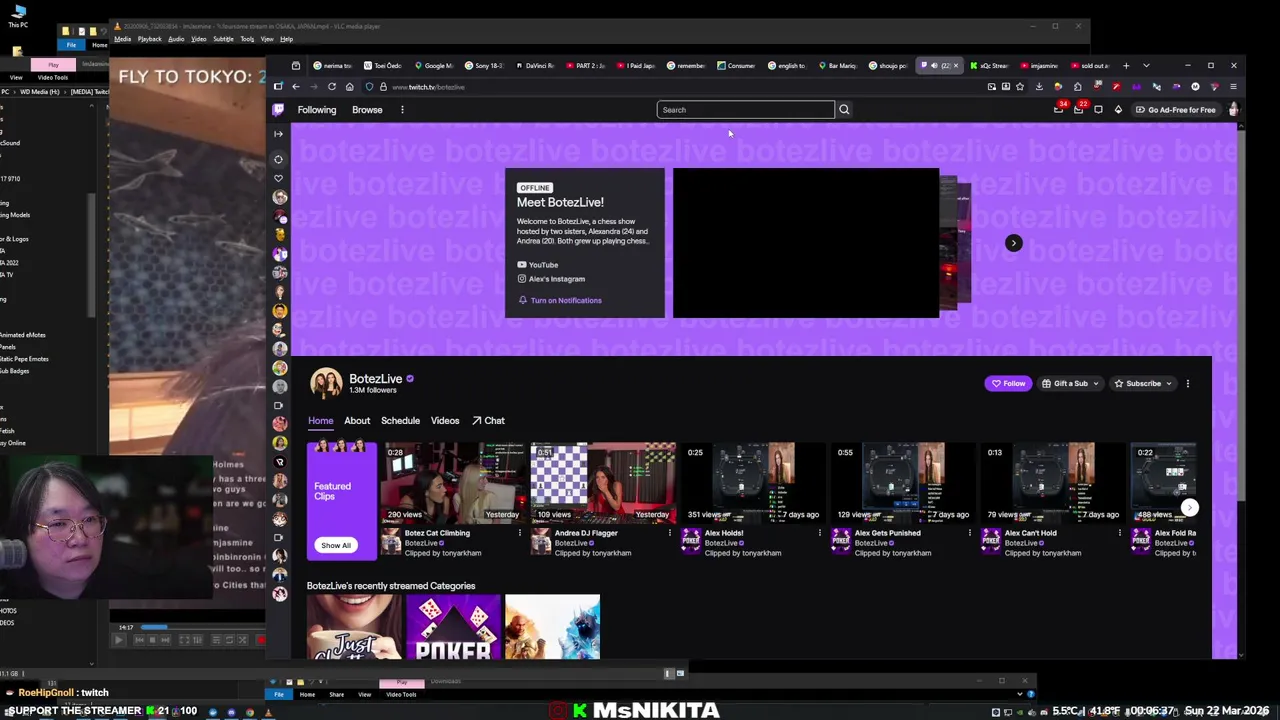Select the Home channel tab
1280x720 pixels.
click(320, 421)
